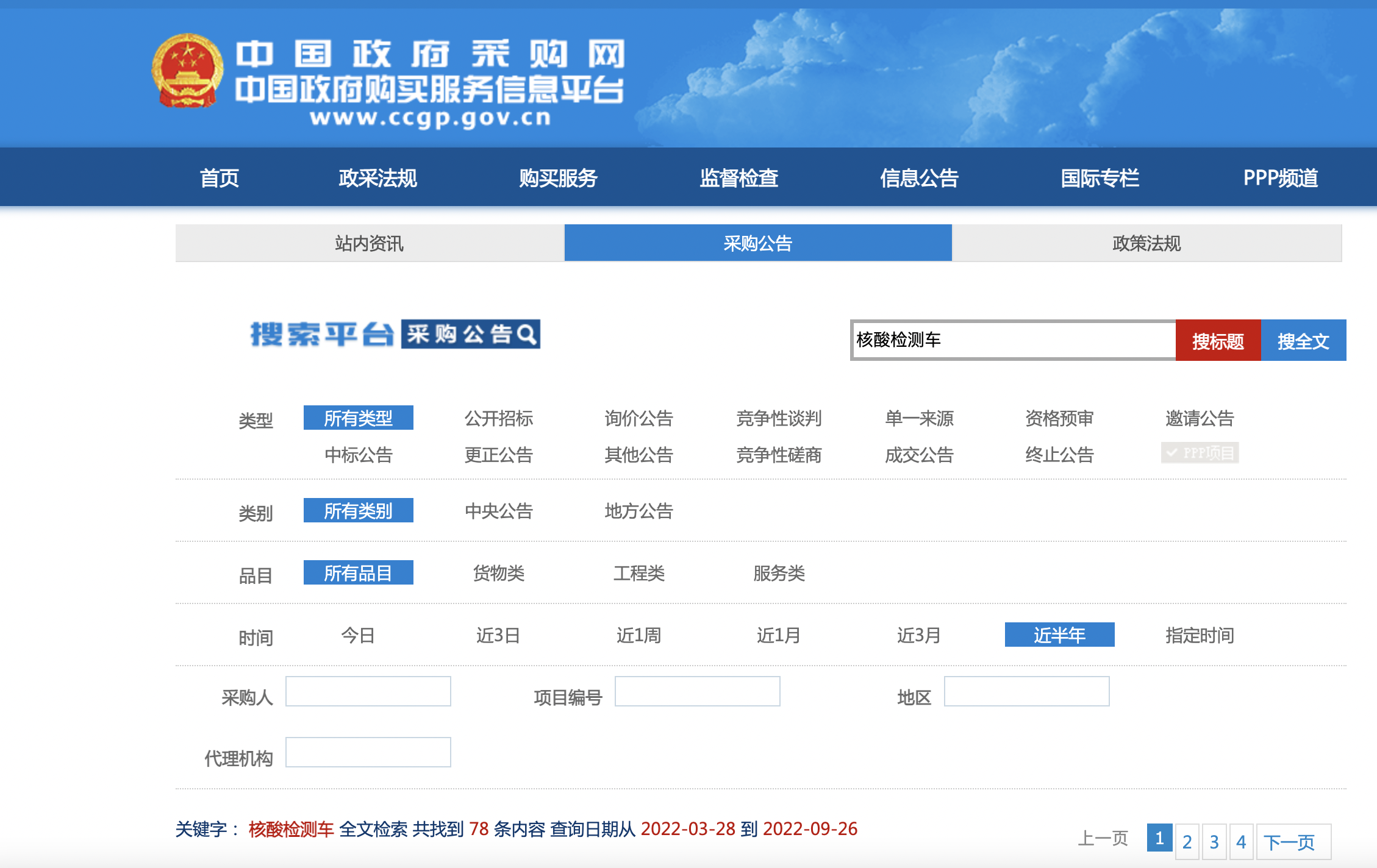Enable the 近半年 time filter

(1059, 635)
